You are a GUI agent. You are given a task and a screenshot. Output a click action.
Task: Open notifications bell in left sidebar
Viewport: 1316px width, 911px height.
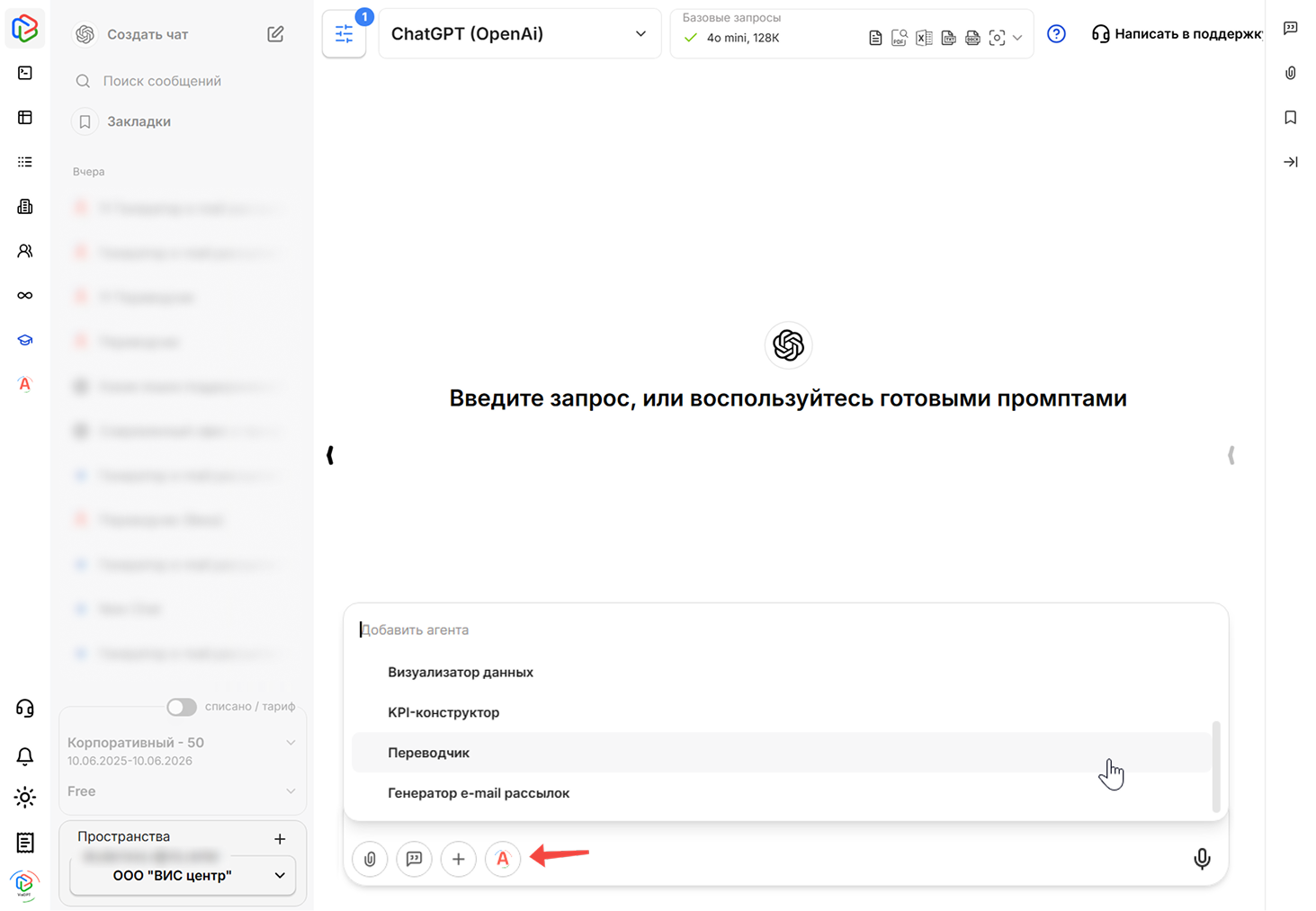click(25, 755)
